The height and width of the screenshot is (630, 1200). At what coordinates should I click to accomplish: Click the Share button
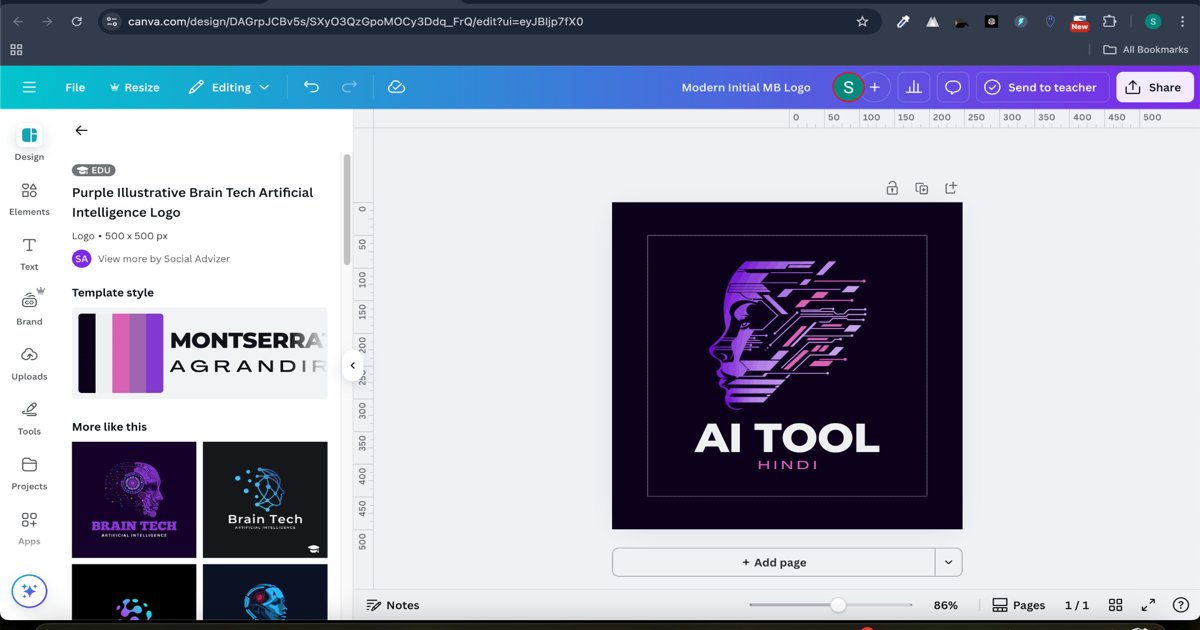point(1153,87)
